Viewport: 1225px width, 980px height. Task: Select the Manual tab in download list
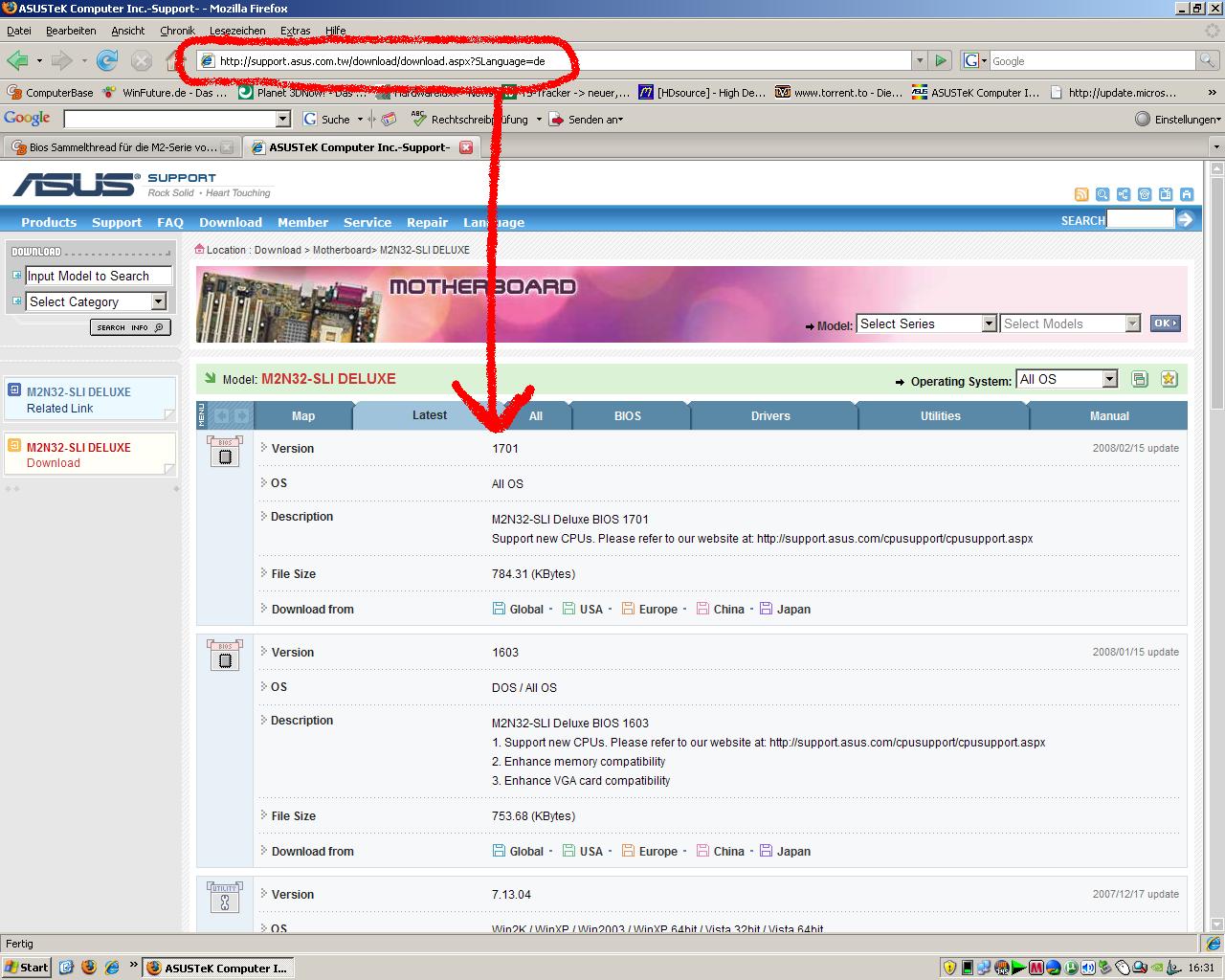[x=1109, y=416]
